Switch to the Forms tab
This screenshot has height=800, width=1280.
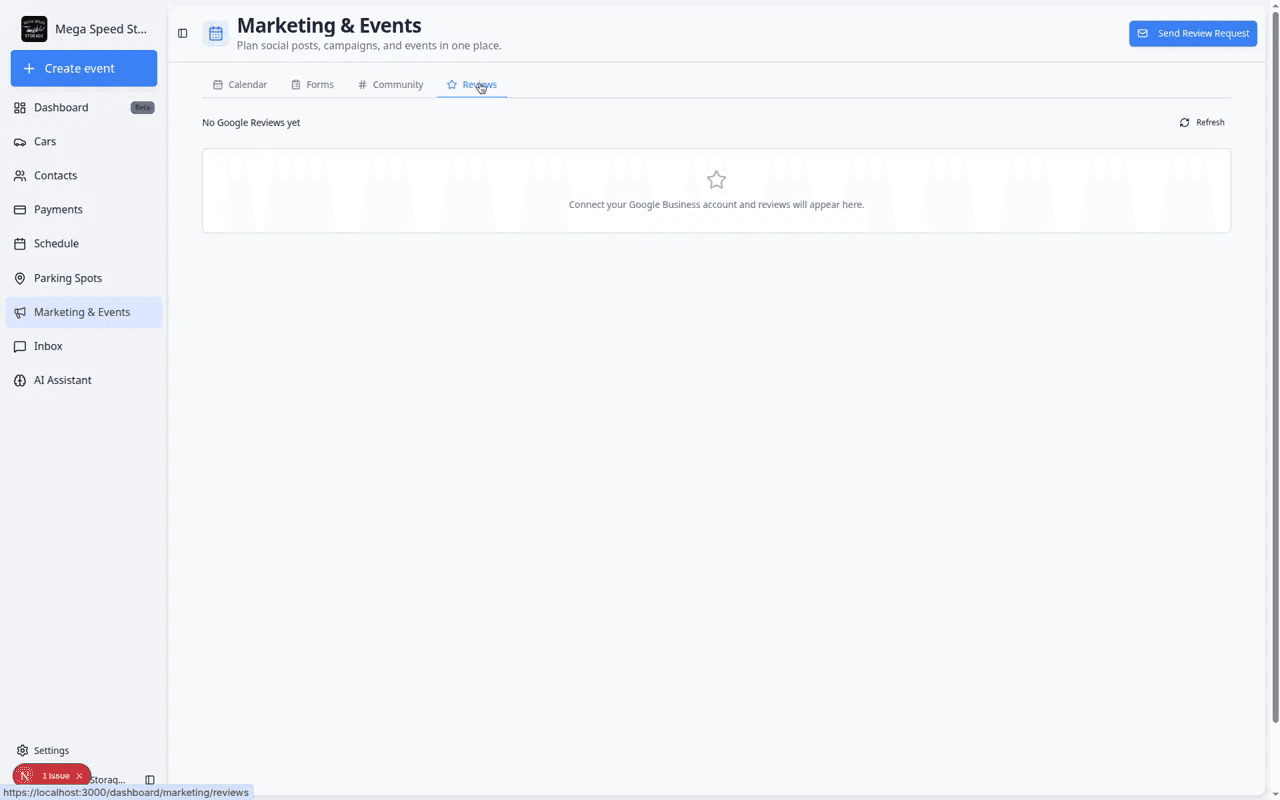click(312, 85)
